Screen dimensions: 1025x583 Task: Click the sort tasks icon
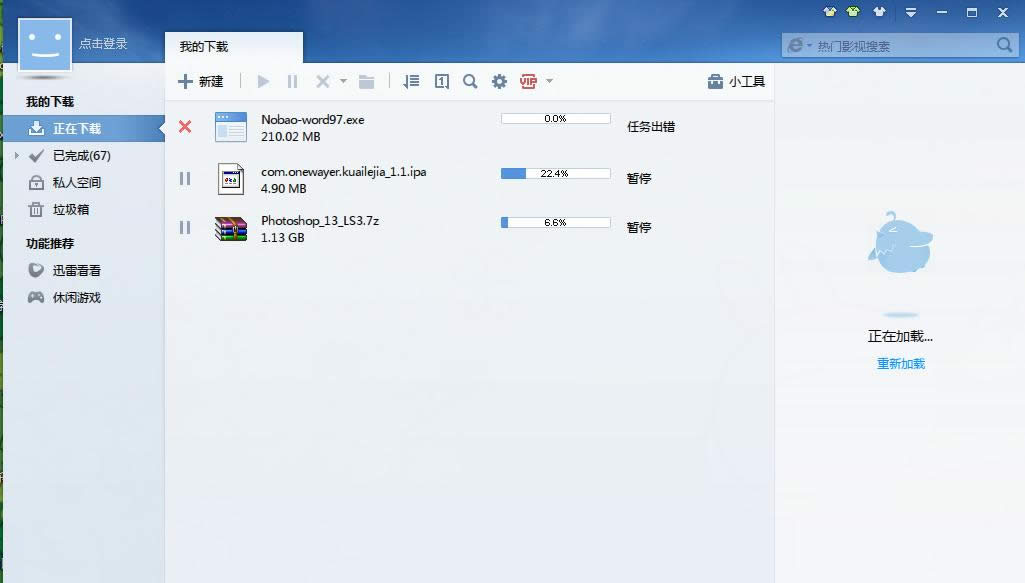[x=411, y=82]
